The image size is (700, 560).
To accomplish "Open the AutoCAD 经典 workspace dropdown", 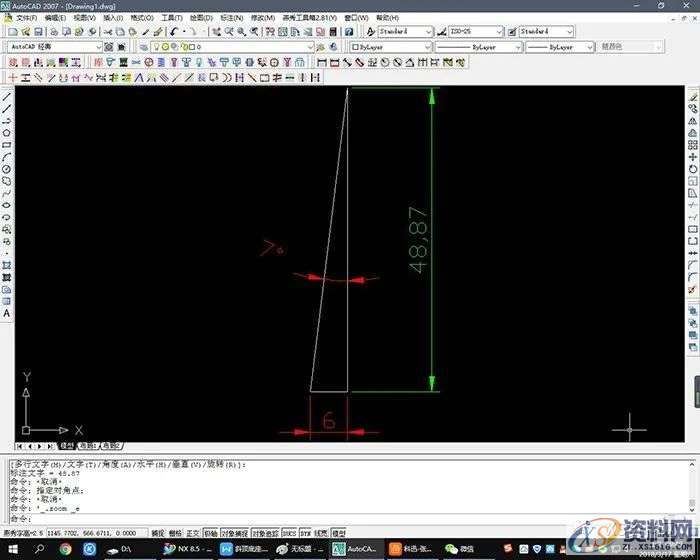I will 98,47.
